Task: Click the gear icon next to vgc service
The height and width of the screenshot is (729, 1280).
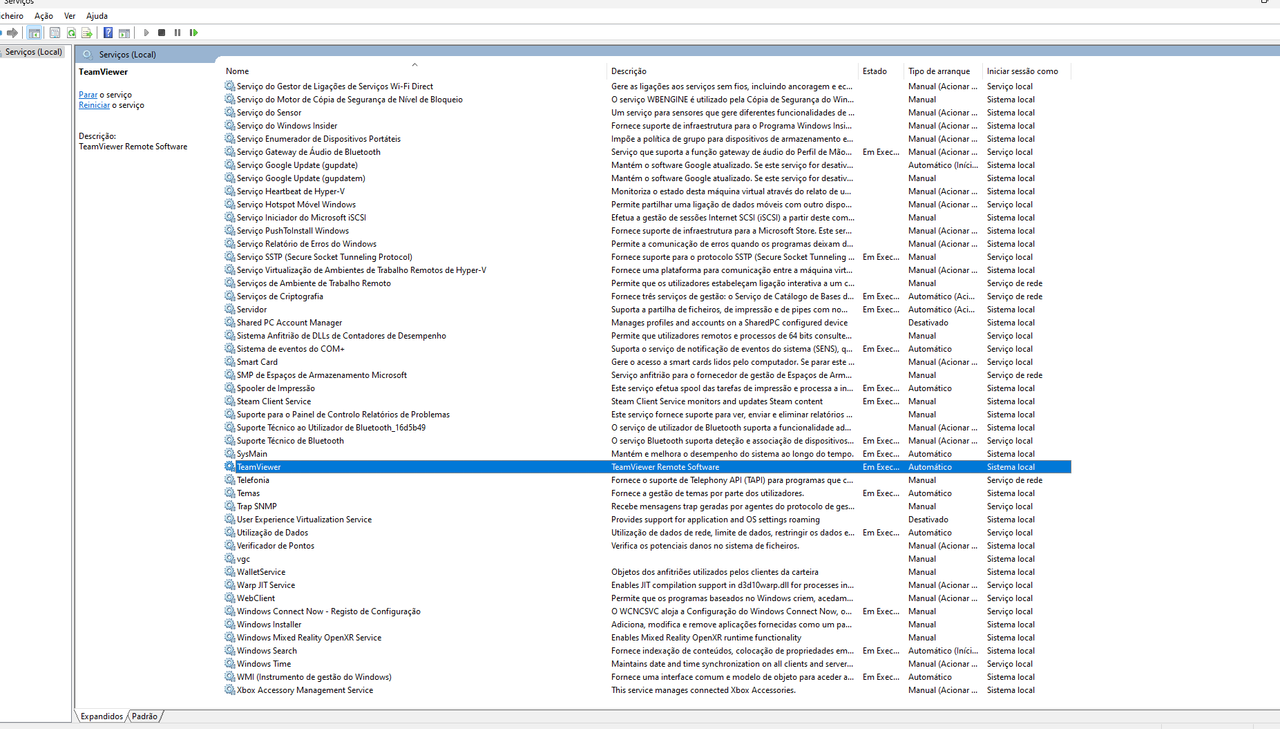Action: (230, 559)
